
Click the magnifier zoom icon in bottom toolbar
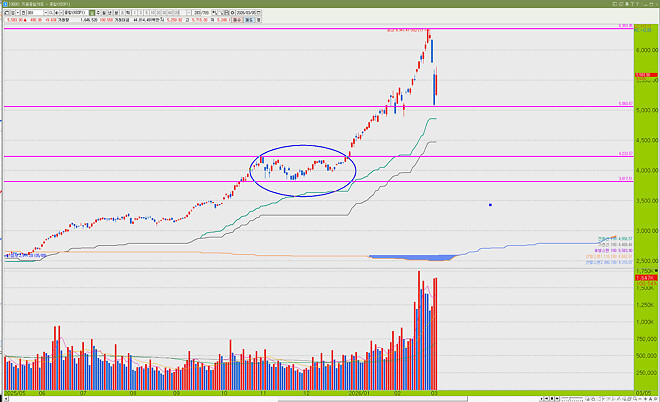pyautogui.click(x=635, y=399)
